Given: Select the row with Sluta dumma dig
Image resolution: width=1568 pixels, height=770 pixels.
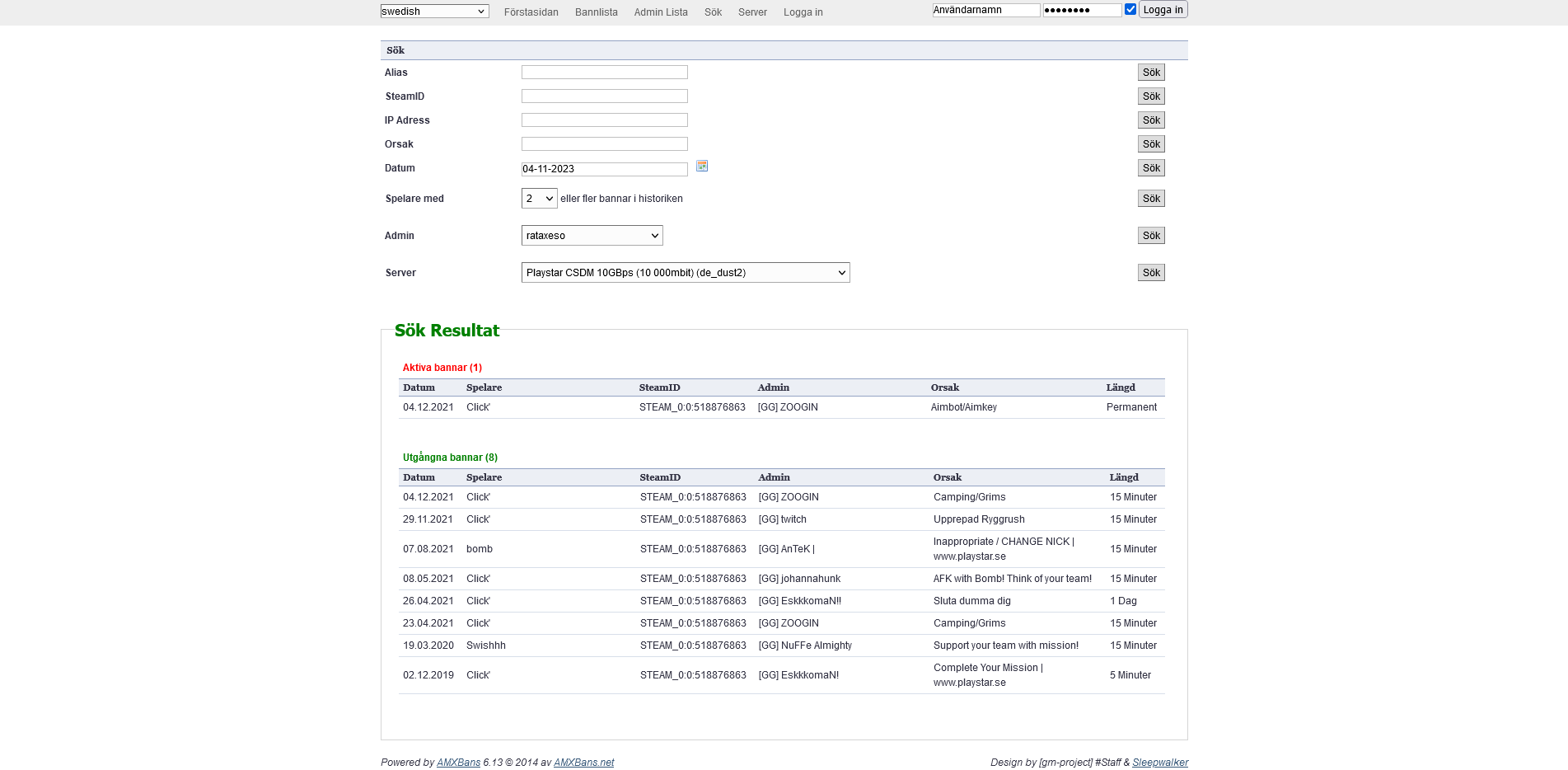Looking at the screenshot, I should [781, 601].
